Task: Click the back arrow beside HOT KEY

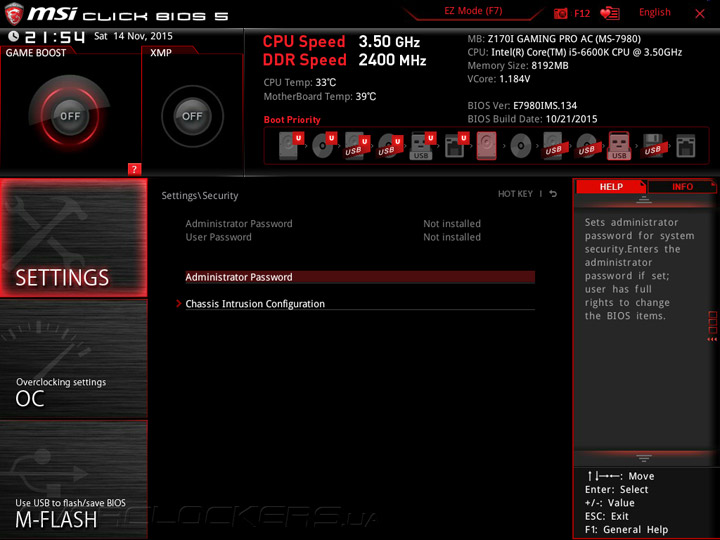Action: (553, 194)
